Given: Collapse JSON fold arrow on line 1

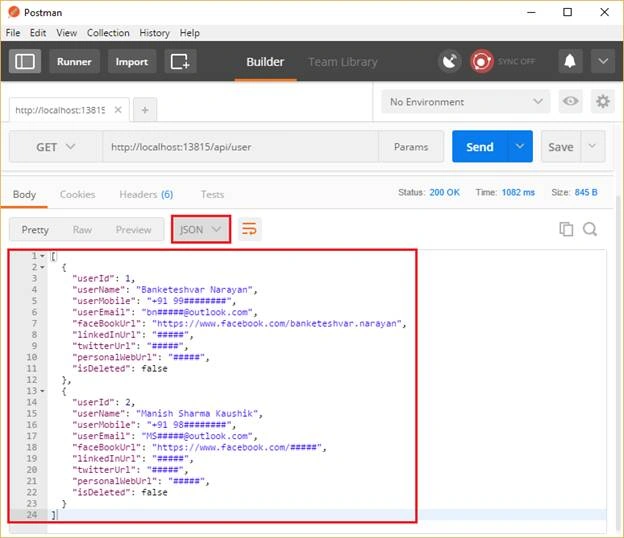Looking at the screenshot, I should 42,256.
